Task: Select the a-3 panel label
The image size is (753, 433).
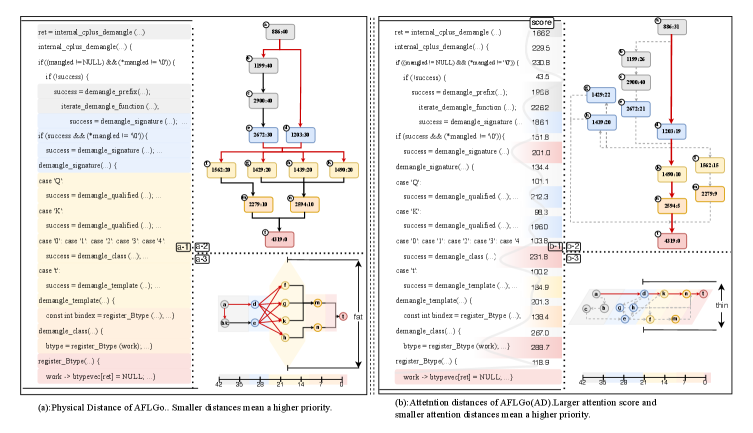Action: (202, 259)
